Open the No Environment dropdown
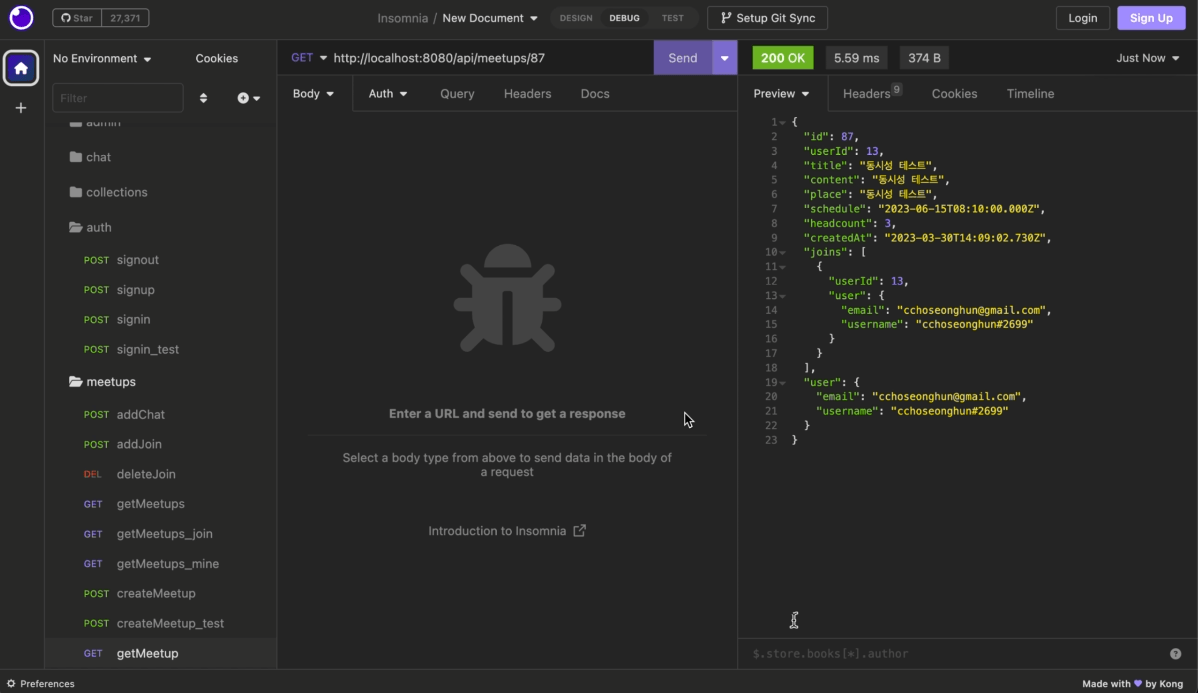Viewport: 1198px width, 693px height. pos(102,58)
